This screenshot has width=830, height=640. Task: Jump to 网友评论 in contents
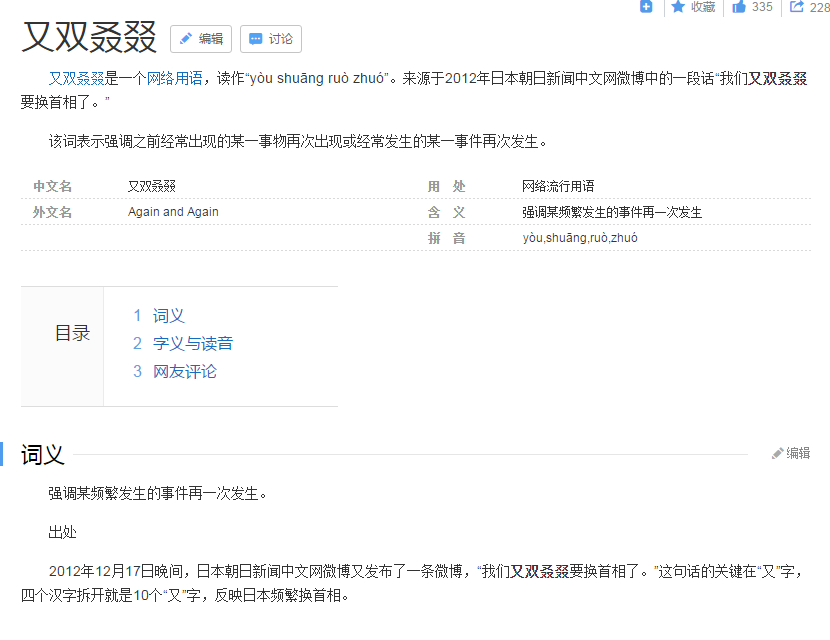(185, 372)
